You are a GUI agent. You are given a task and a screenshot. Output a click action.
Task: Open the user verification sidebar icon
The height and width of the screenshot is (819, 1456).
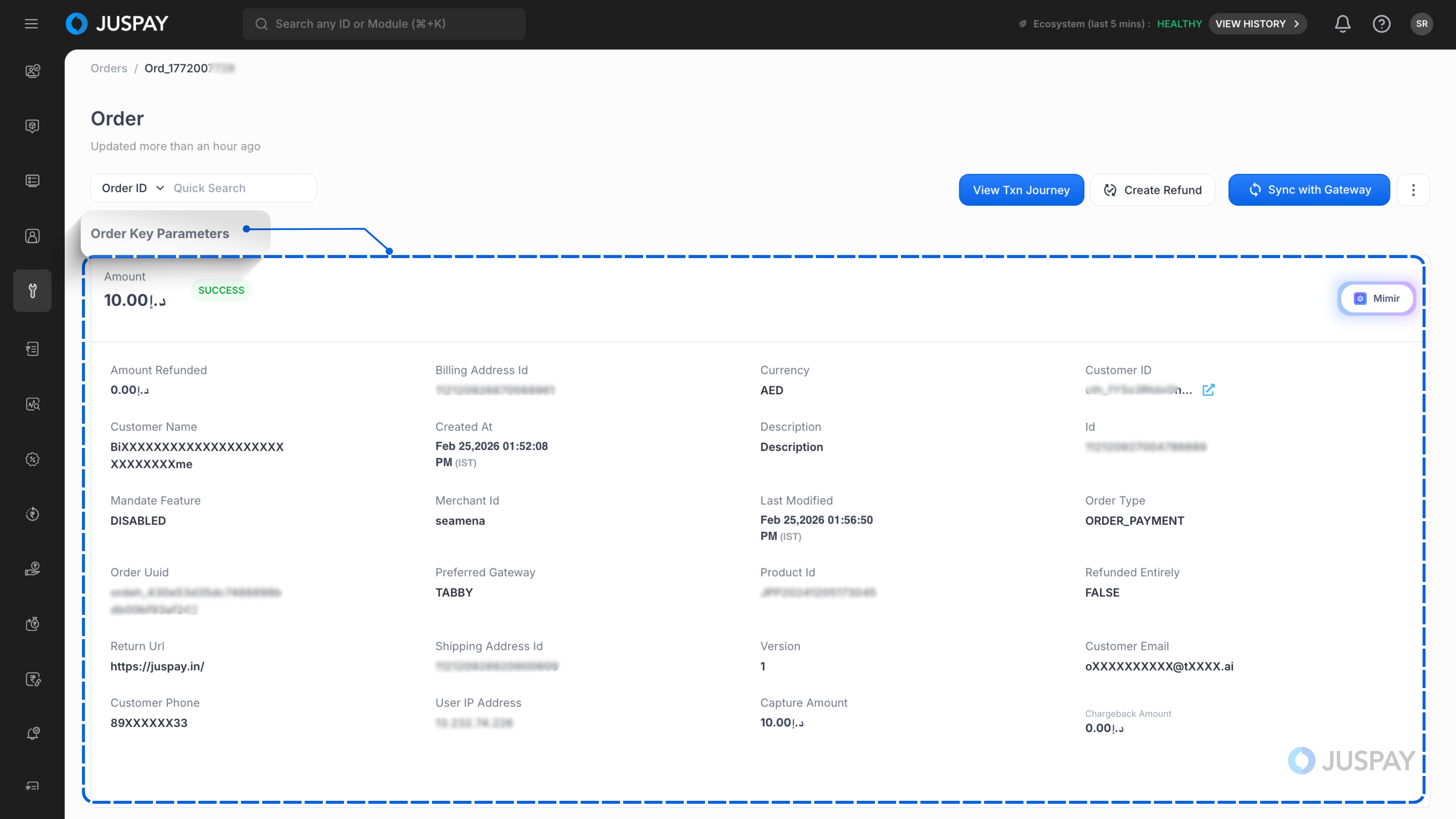point(32,71)
